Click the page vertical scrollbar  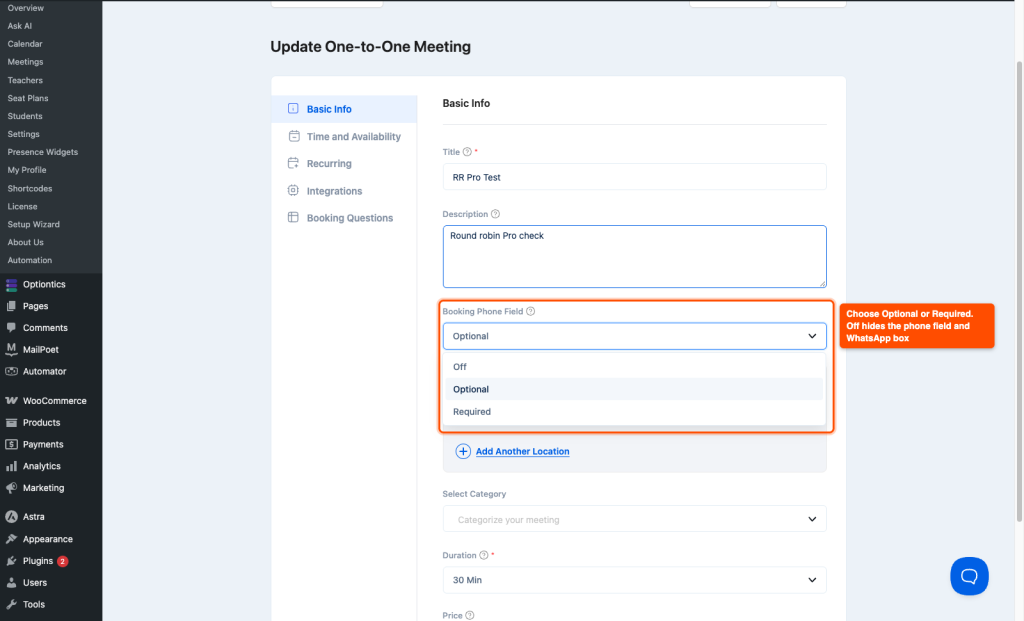[1019, 292]
